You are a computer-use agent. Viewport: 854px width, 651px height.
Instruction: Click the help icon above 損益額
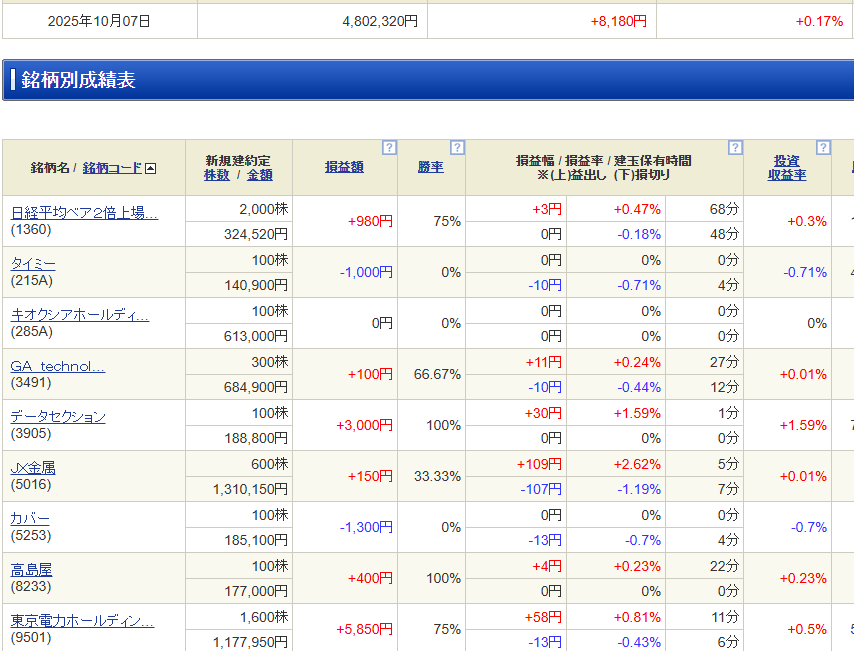point(389,148)
